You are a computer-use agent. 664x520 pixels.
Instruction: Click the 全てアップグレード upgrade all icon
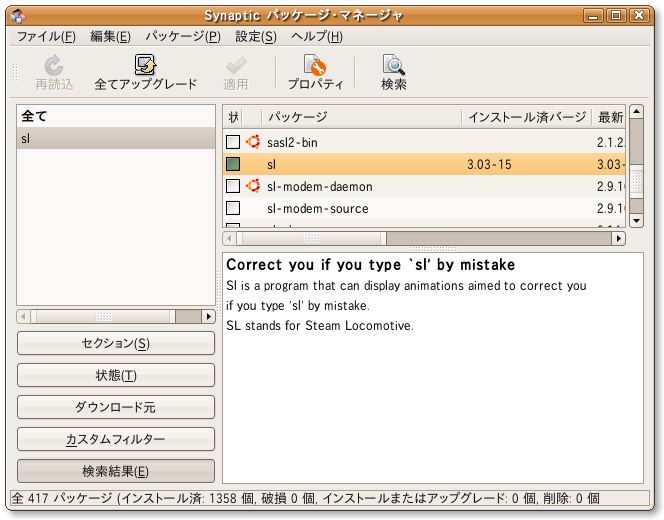tap(145, 65)
